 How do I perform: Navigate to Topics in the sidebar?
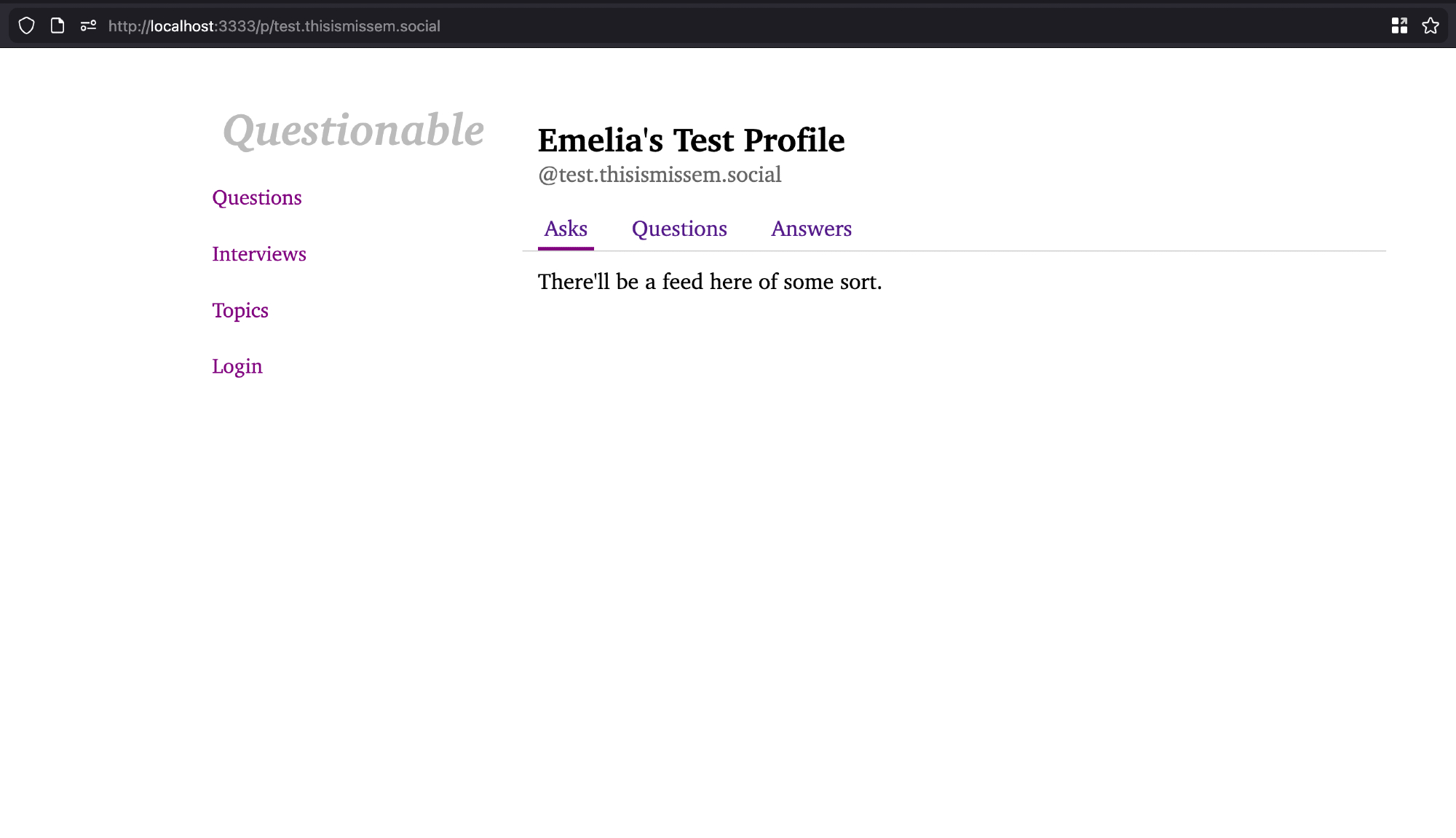240,311
